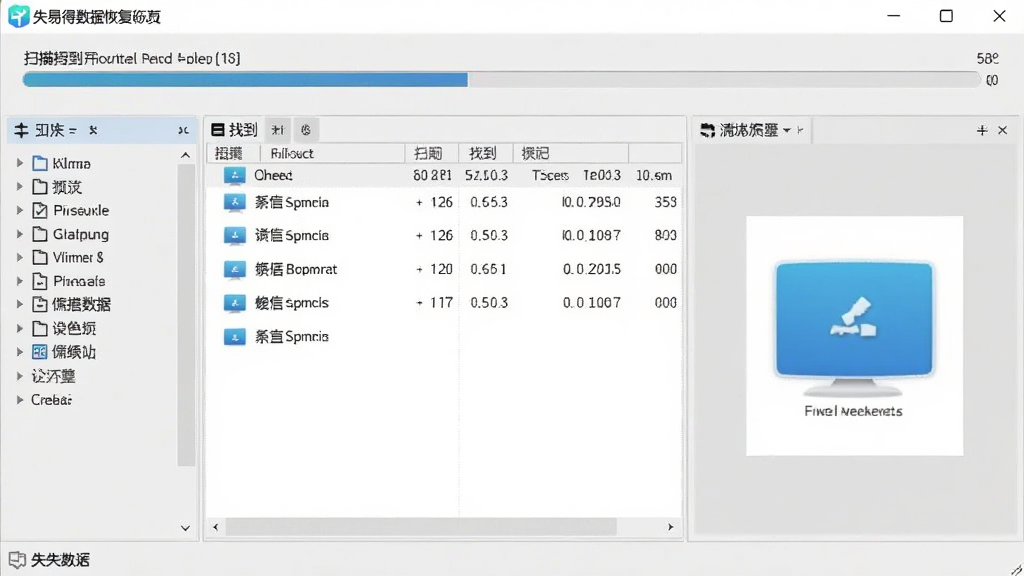Click the icon before 傔缤訪 tree item
Viewport: 1024px width, 576px height.
[x=40, y=353]
